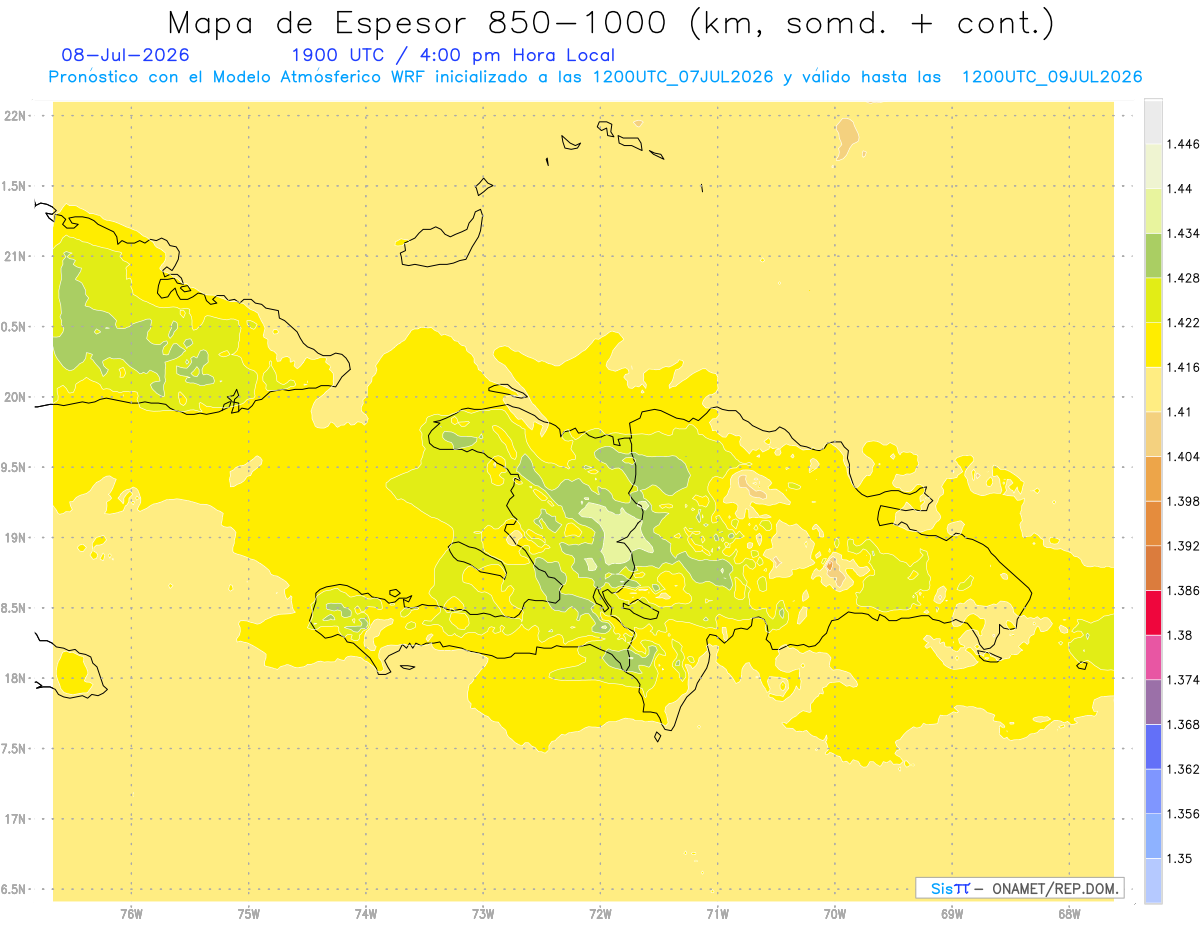Image resolution: width=1200 pixels, height=927 pixels.
Task: Click the gray swatch atop the color bar
Action: click(x=1153, y=121)
